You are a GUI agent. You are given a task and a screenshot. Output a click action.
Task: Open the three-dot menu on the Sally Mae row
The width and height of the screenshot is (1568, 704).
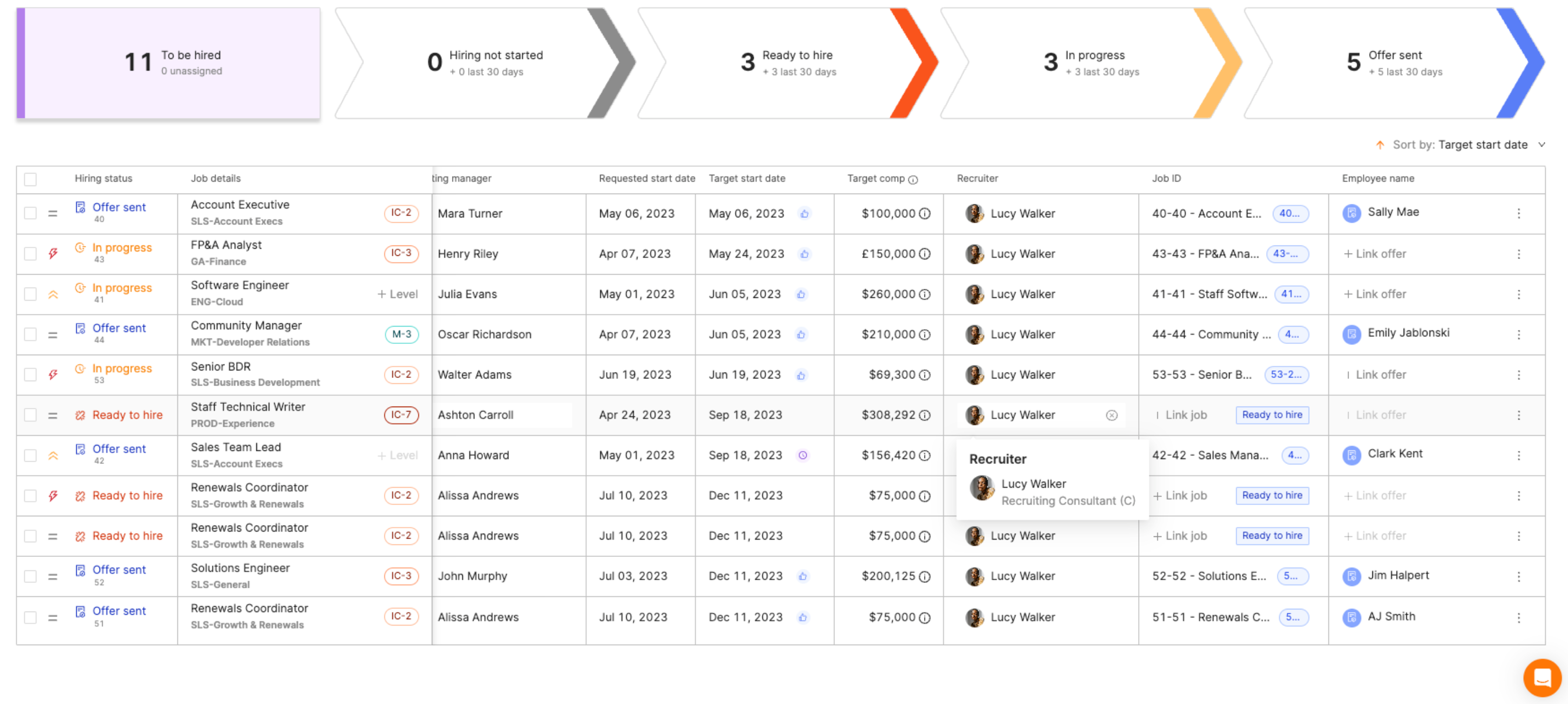pos(1520,214)
